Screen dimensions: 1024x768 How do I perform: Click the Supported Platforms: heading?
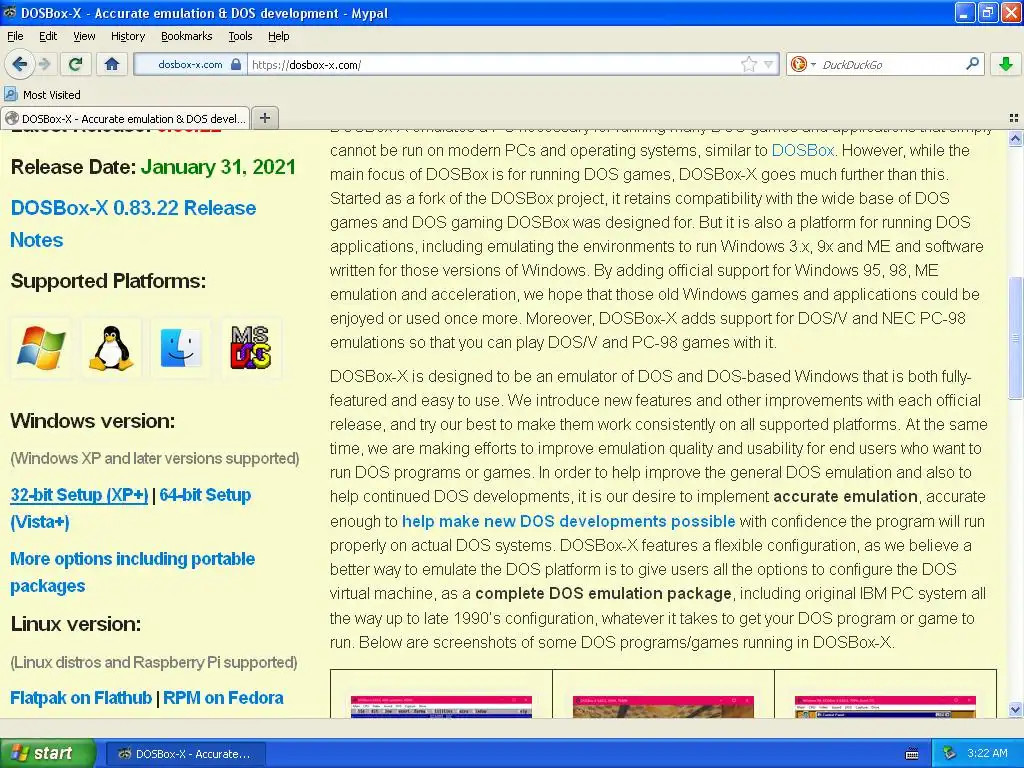108,281
